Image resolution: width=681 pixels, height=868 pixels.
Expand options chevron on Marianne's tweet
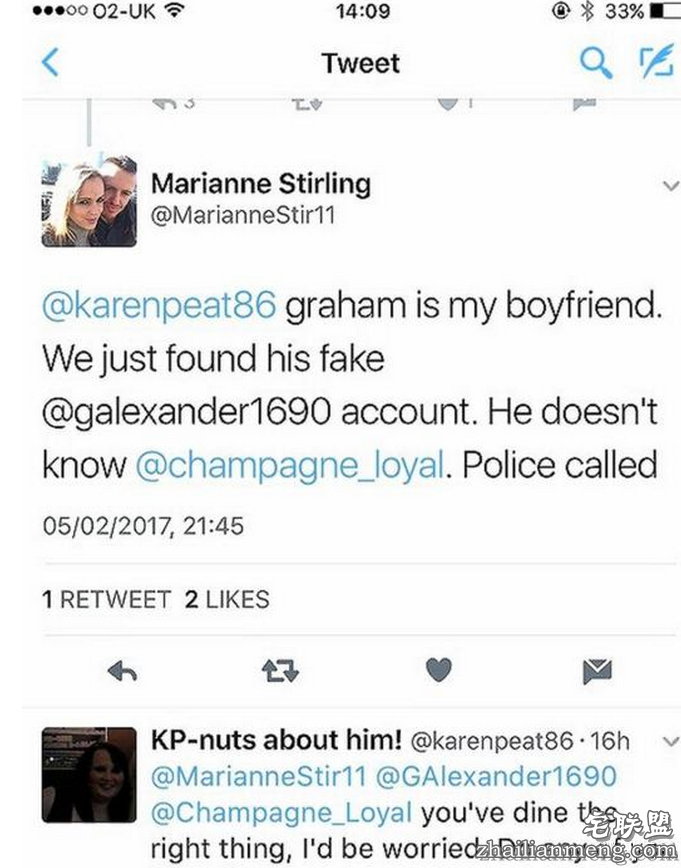tap(671, 186)
